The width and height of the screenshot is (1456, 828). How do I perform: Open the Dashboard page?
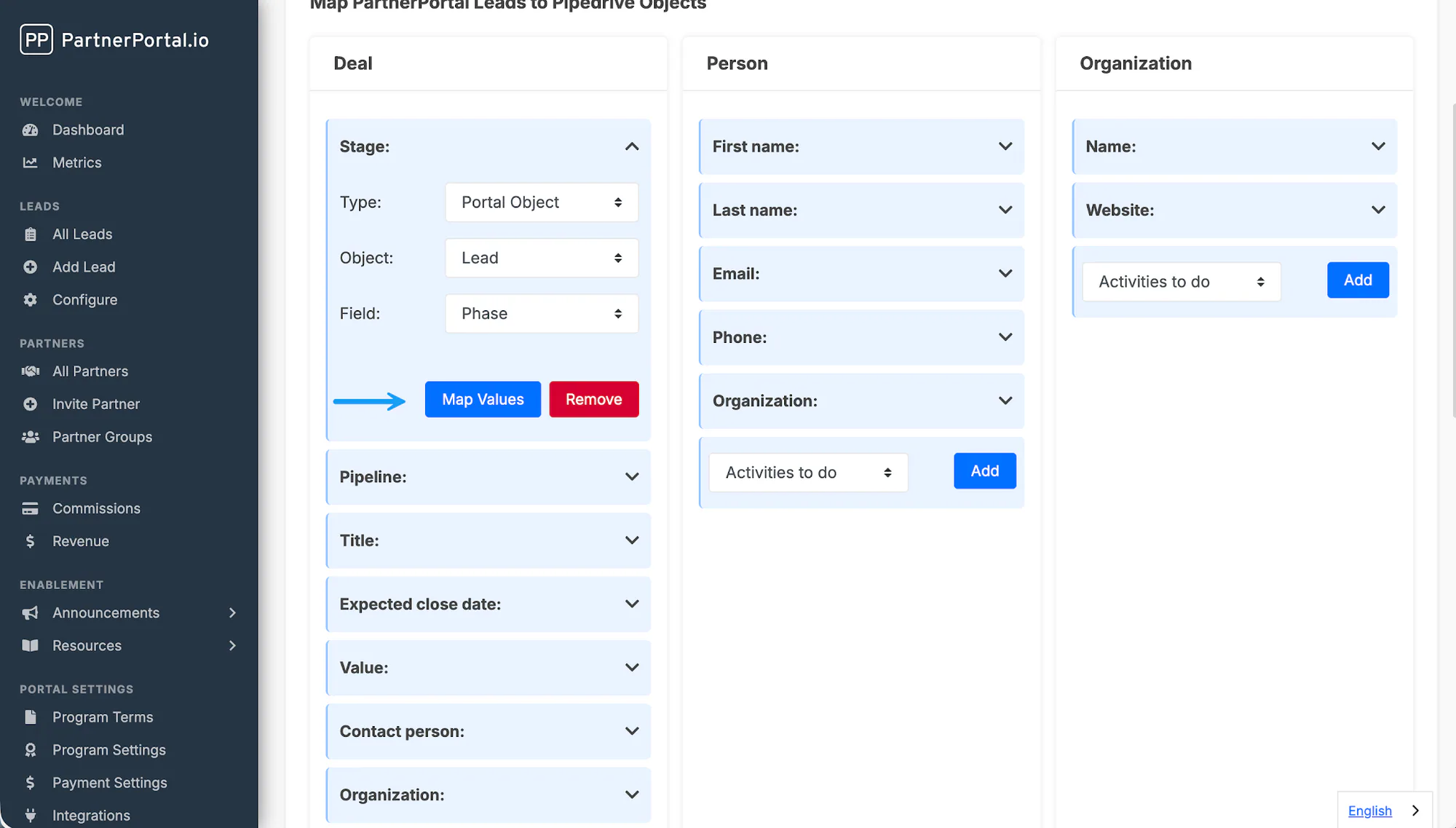(x=88, y=130)
